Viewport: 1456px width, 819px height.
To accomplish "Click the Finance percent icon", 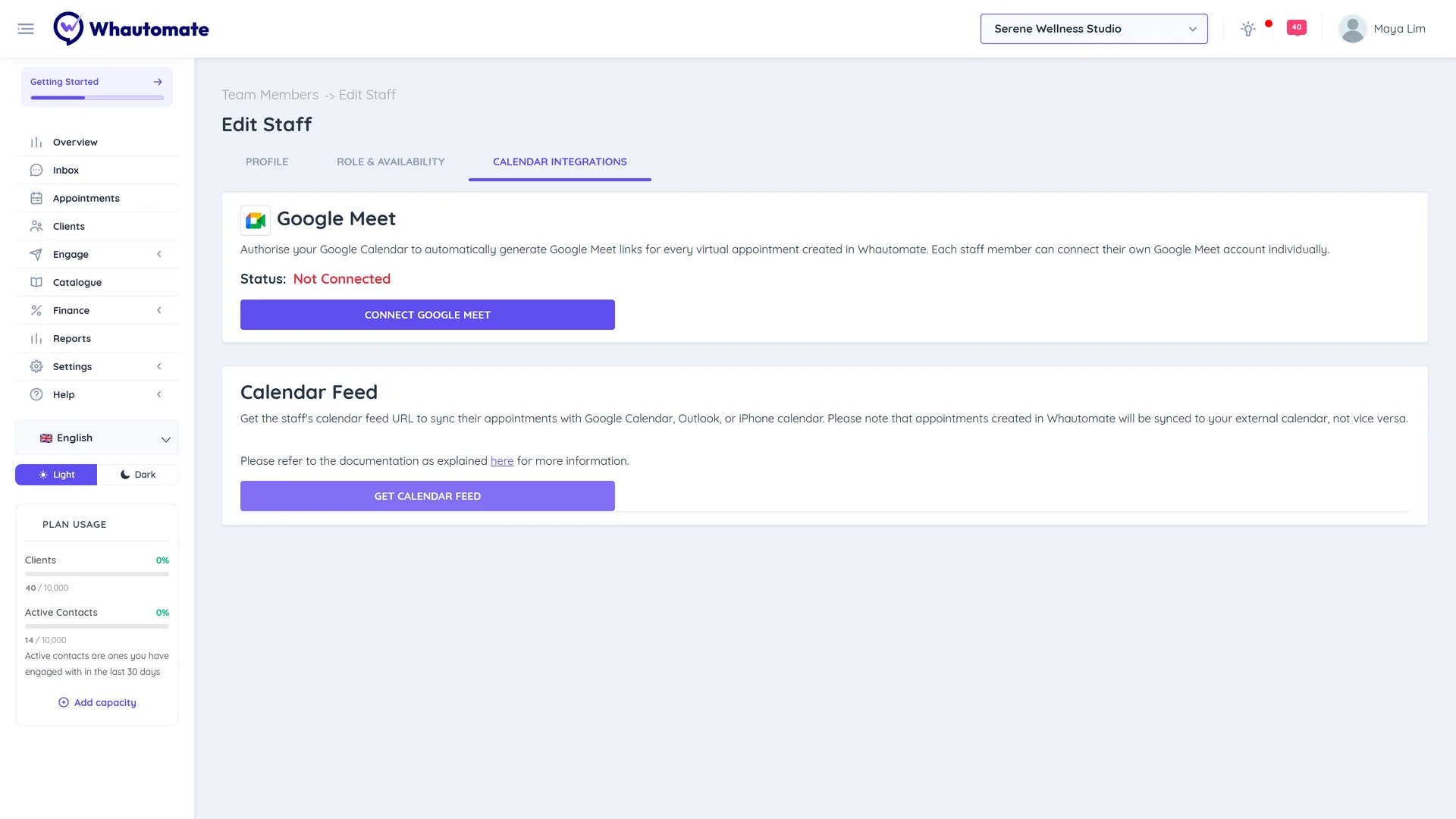I will click(36, 311).
